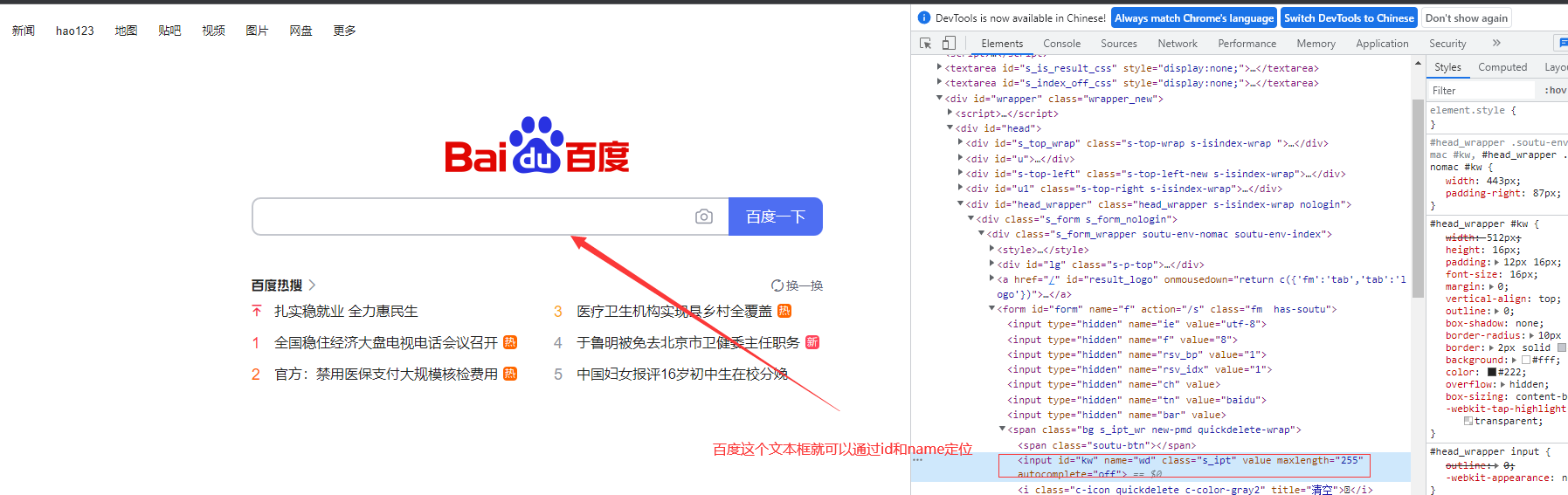Image resolution: width=1568 pixels, height=495 pixels.
Task: Open the 贴吧 link
Action: (x=169, y=31)
